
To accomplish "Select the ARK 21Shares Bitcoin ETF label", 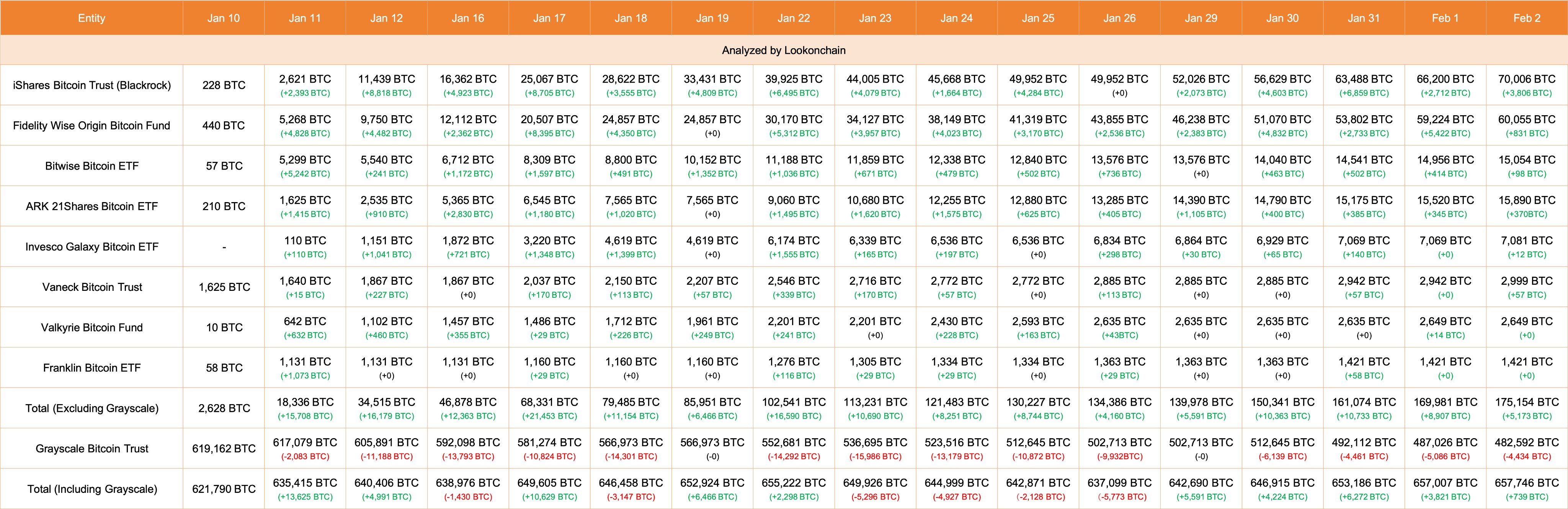I will (x=91, y=206).
